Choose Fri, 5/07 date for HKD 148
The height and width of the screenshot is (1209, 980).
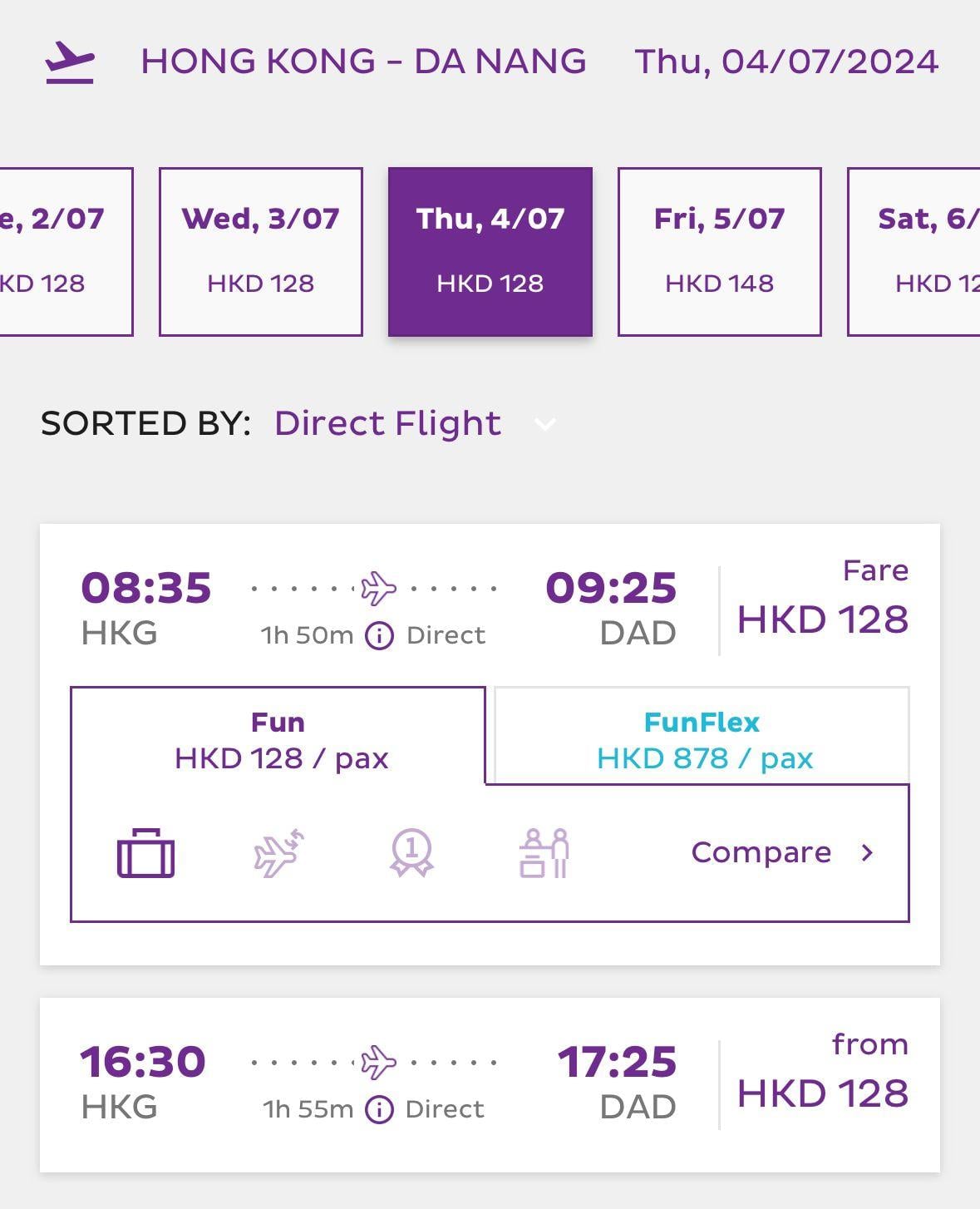tap(719, 251)
